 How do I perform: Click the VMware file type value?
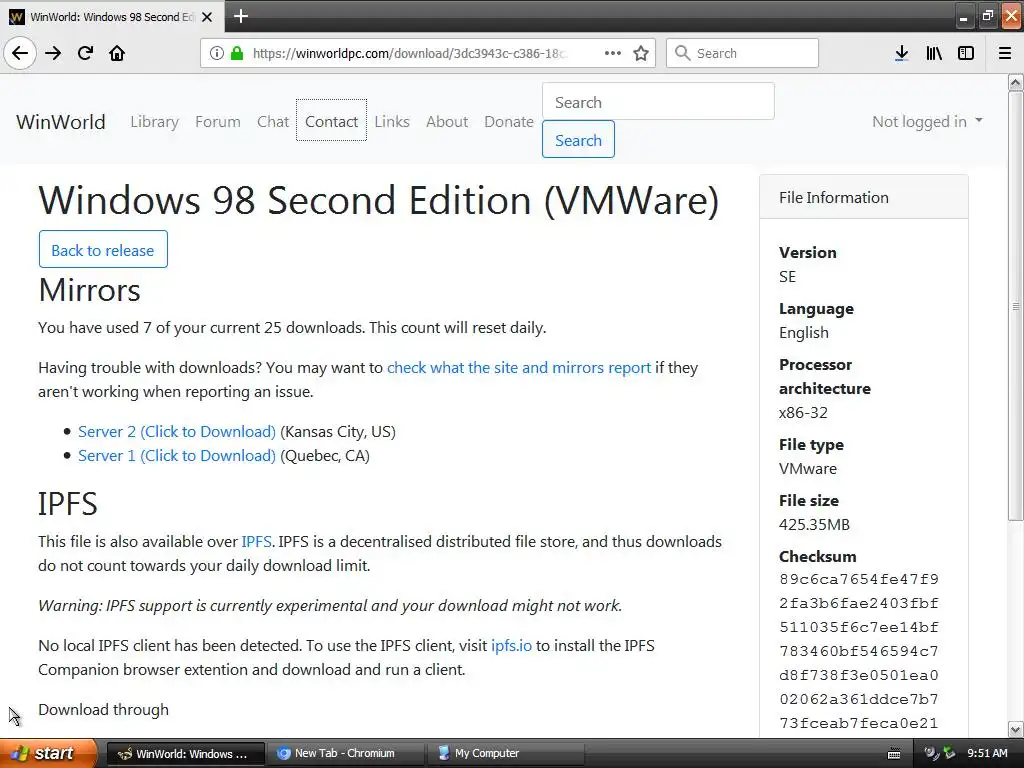tap(808, 469)
